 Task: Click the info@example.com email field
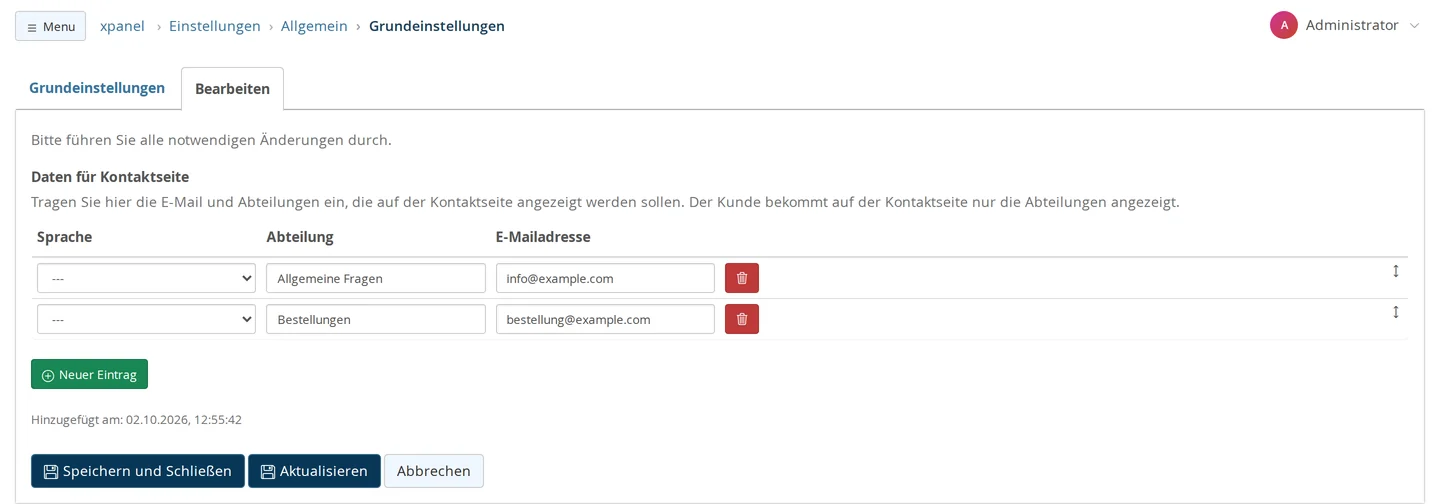605,278
